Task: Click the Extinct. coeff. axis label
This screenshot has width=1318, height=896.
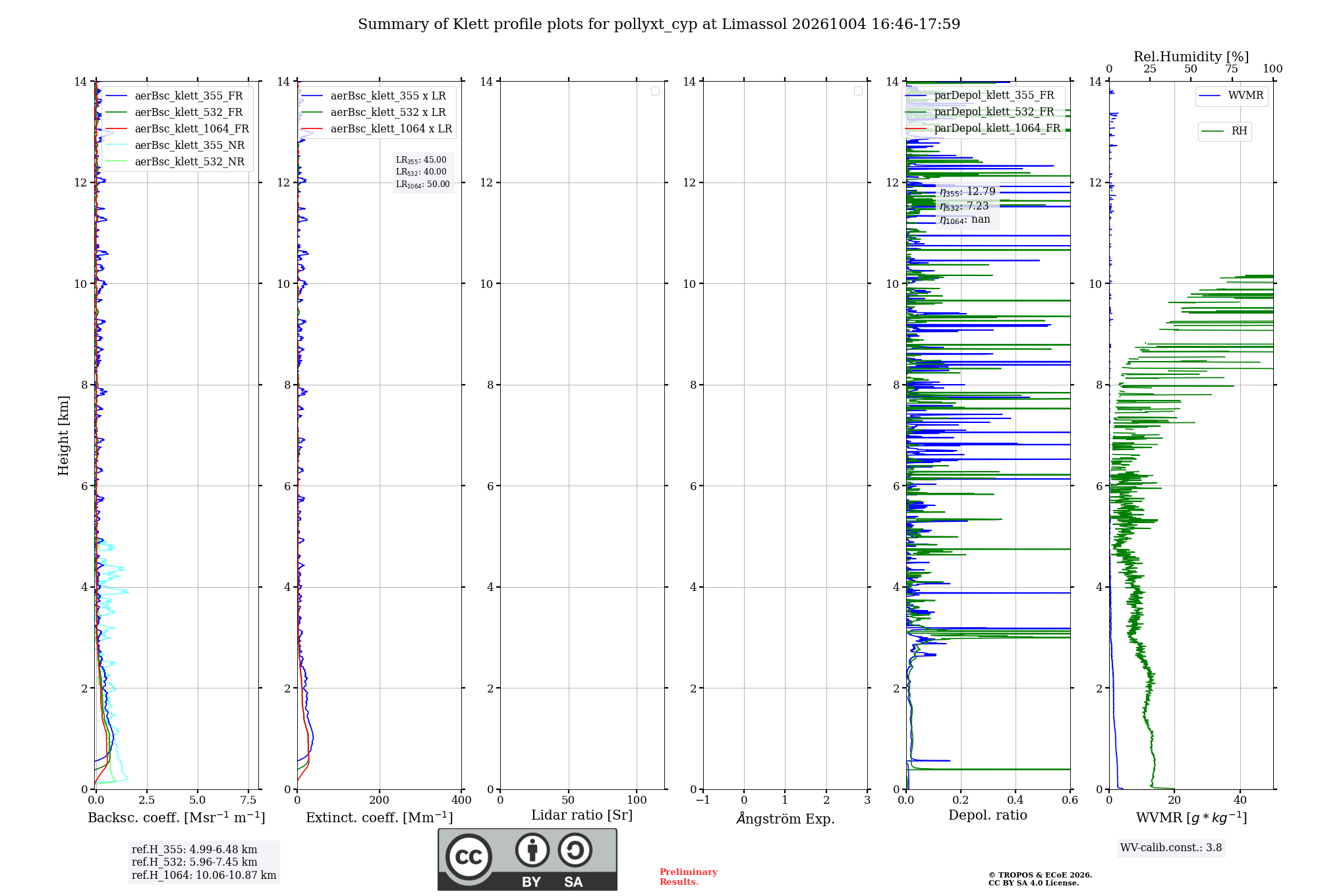Action: (x=380, y=818)
